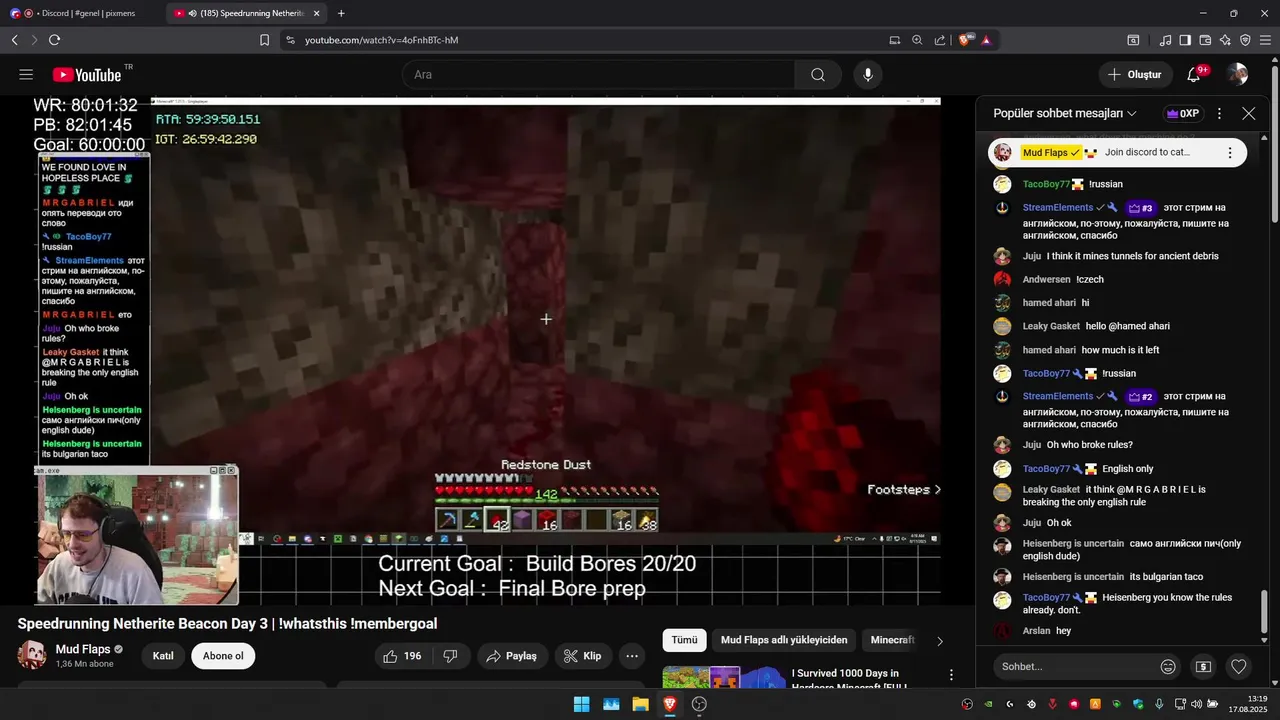Open the Mud Flaps channel name link
The width and height of the screenshot is (1280, 720).
[83, 650]
